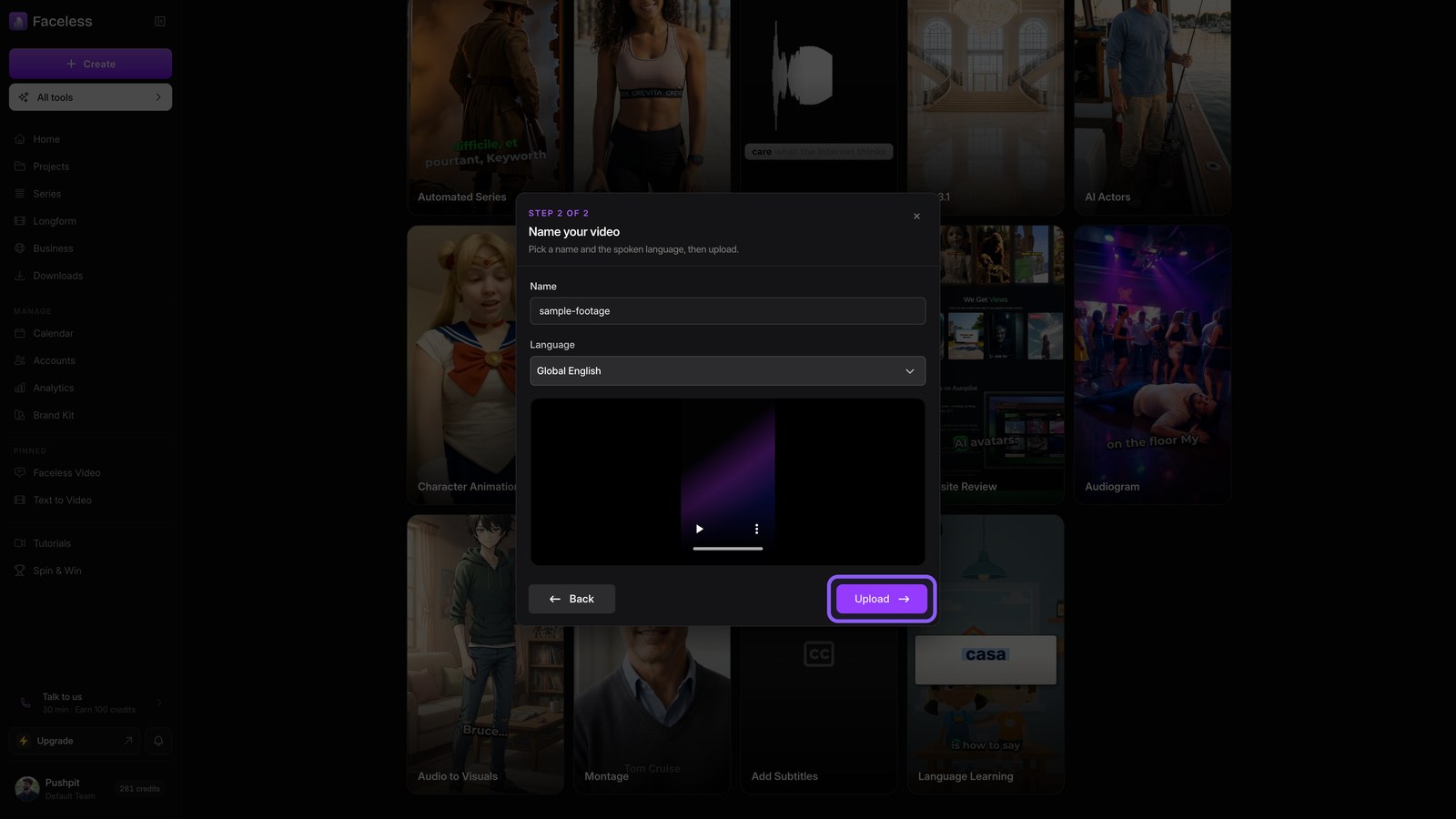Open Projects in sidebar

pos(90,167)
